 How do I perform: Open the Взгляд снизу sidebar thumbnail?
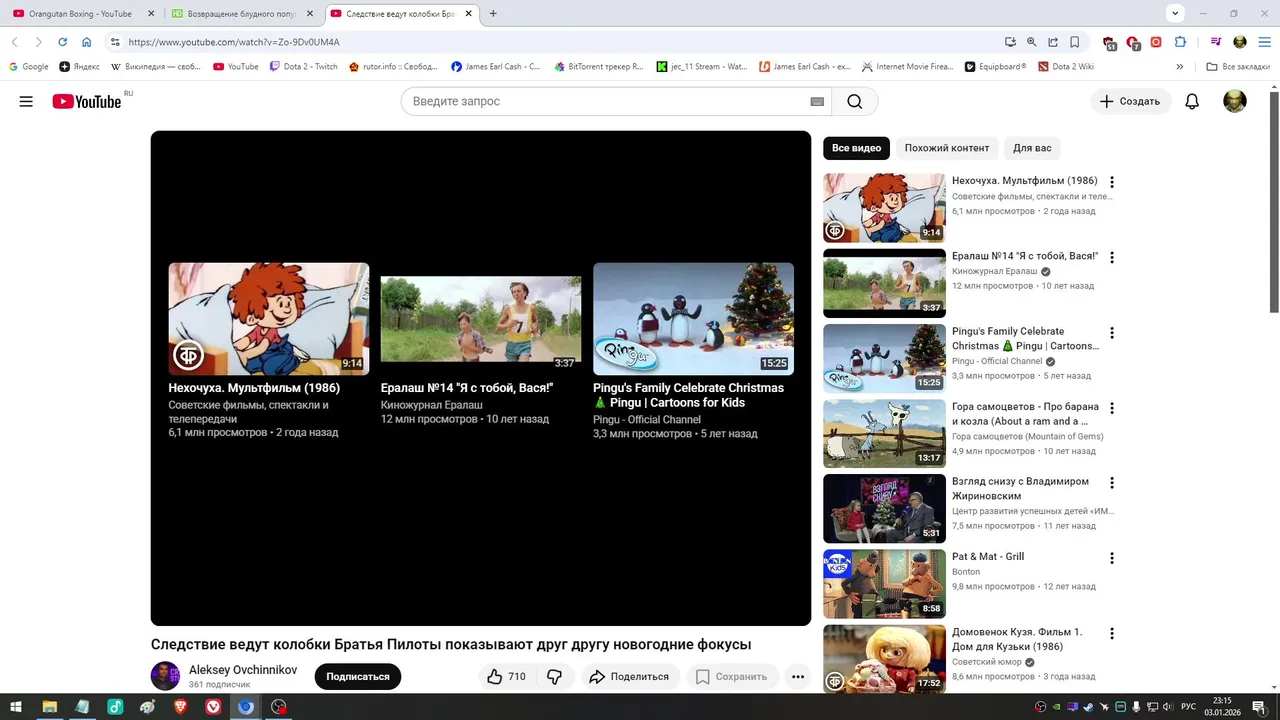(884, 508)
